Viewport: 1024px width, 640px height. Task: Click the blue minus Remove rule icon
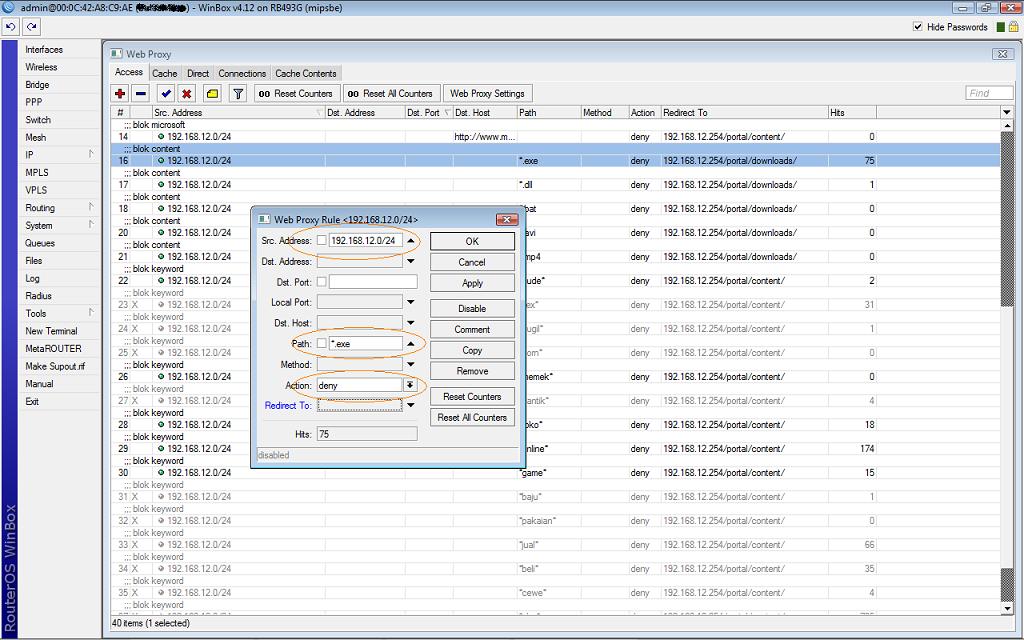tap(141, 93)
